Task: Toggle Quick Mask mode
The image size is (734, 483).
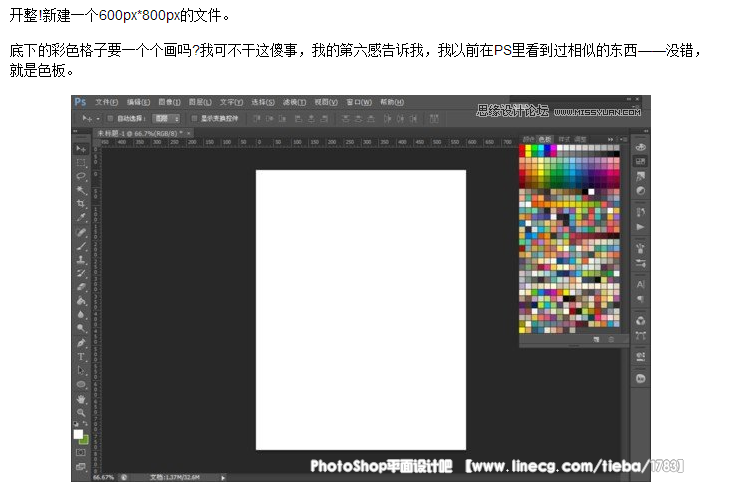Action: click(81, 453)
